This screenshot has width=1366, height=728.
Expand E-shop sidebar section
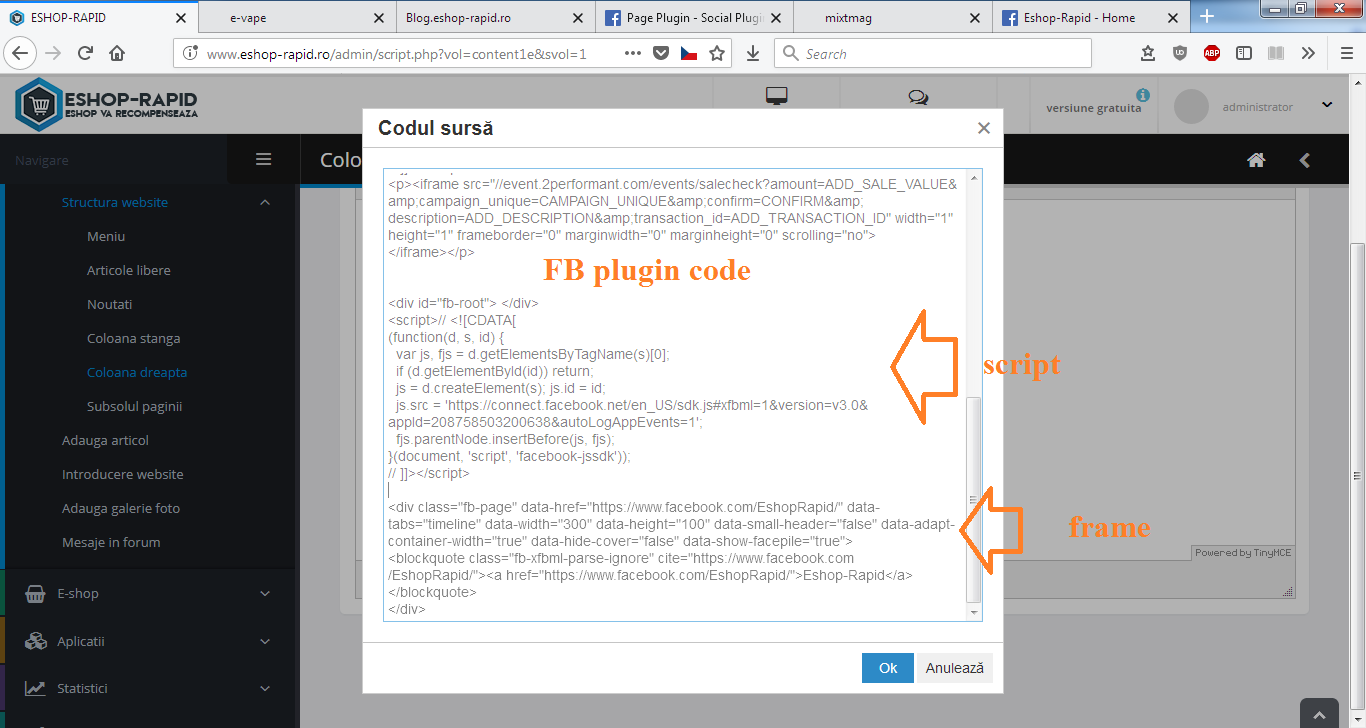pos(265,593)
